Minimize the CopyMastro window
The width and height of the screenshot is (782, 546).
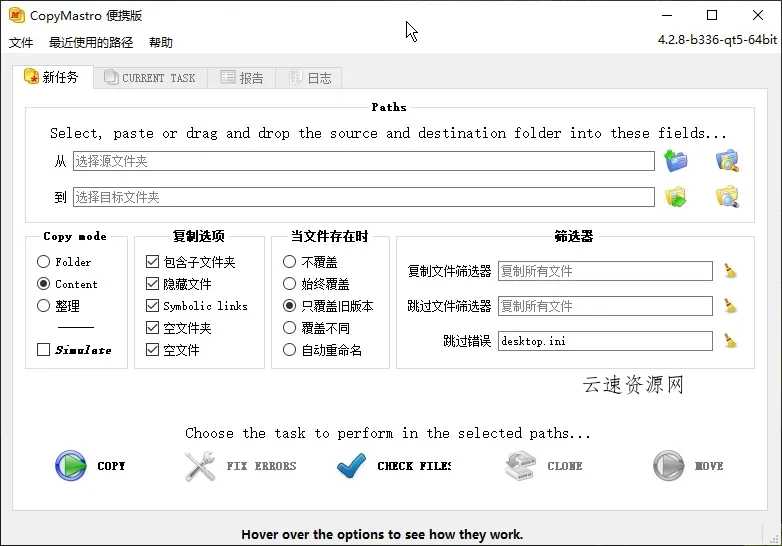click(667, 15)
